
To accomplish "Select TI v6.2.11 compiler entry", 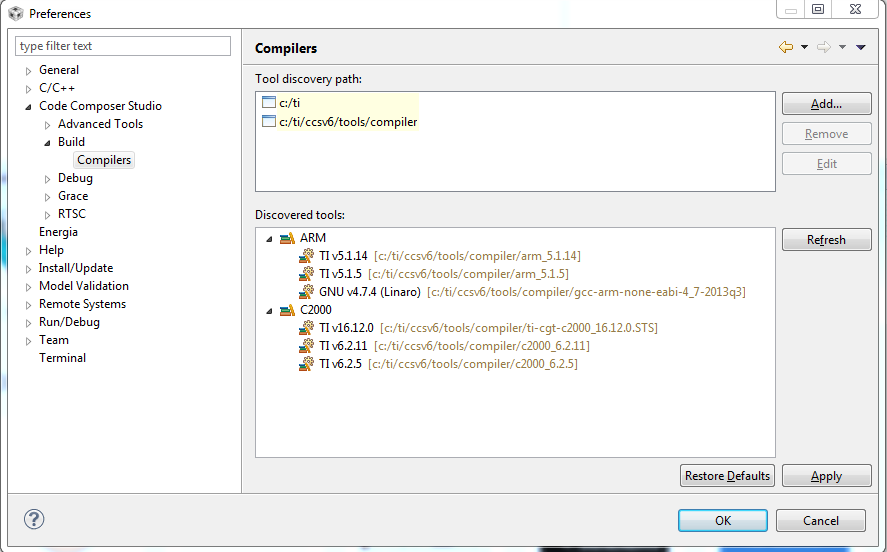I will click(454, 346).
